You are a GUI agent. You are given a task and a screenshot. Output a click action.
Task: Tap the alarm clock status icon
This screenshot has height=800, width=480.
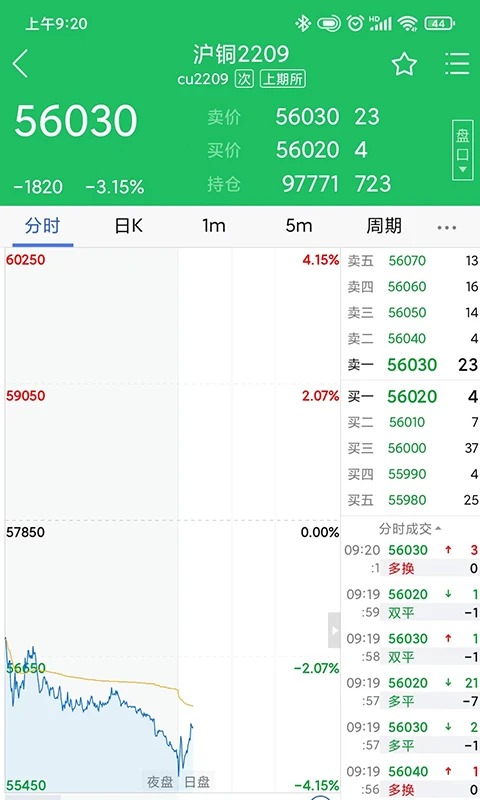click(356, 23)
